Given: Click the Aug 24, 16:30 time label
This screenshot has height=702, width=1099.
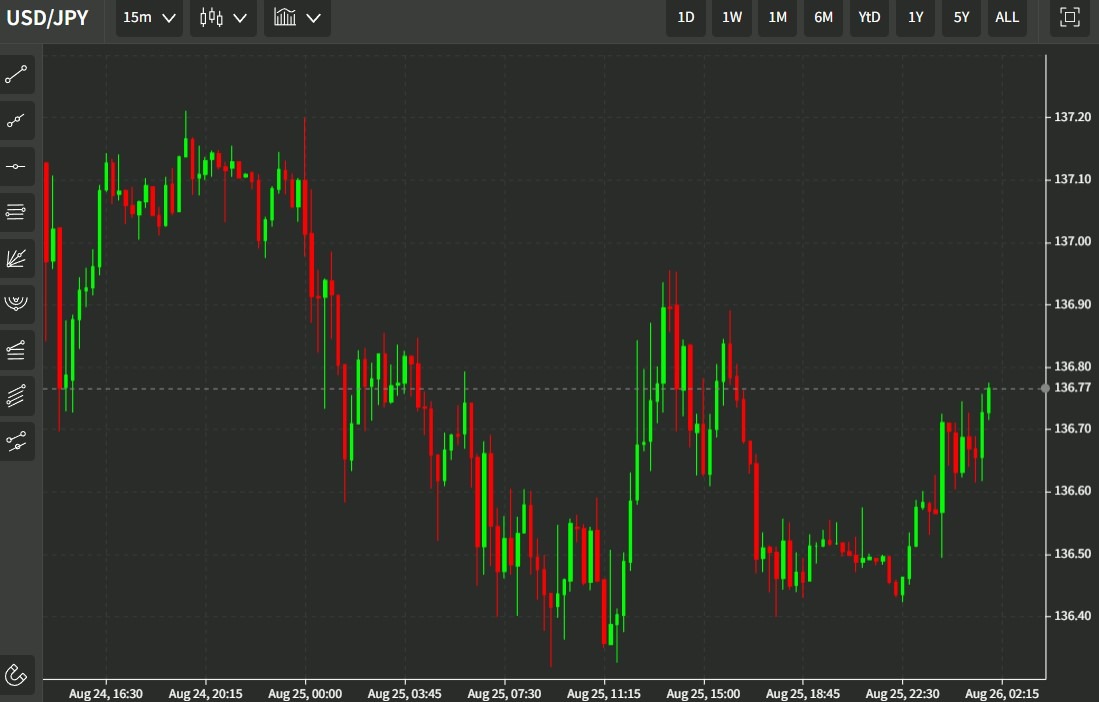Looking at the screenshot, I should (x=106, y=694).
